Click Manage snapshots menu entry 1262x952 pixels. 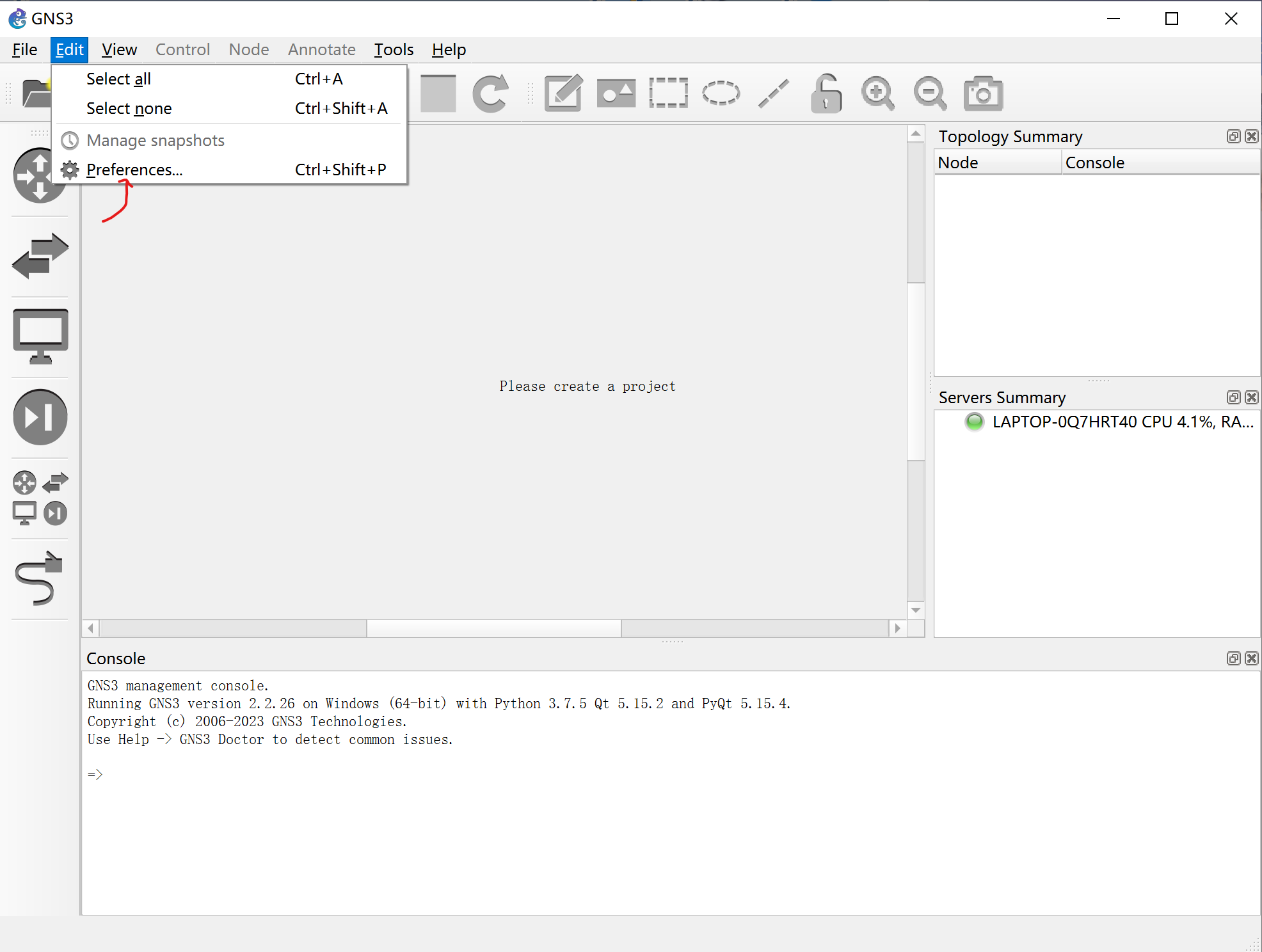tap(229, 140)
